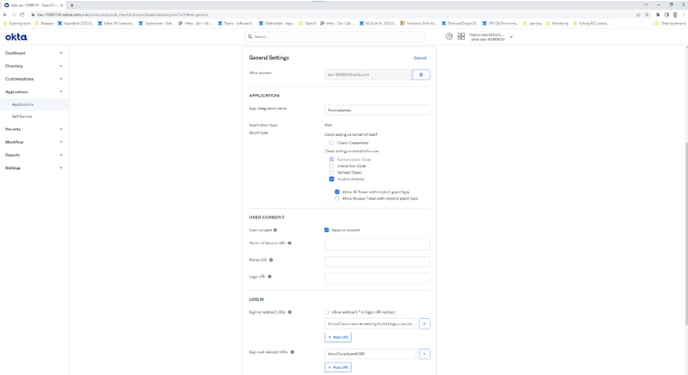Click the App integration name field
Viewport: 688px width, 375px height.
pos(377,110)
